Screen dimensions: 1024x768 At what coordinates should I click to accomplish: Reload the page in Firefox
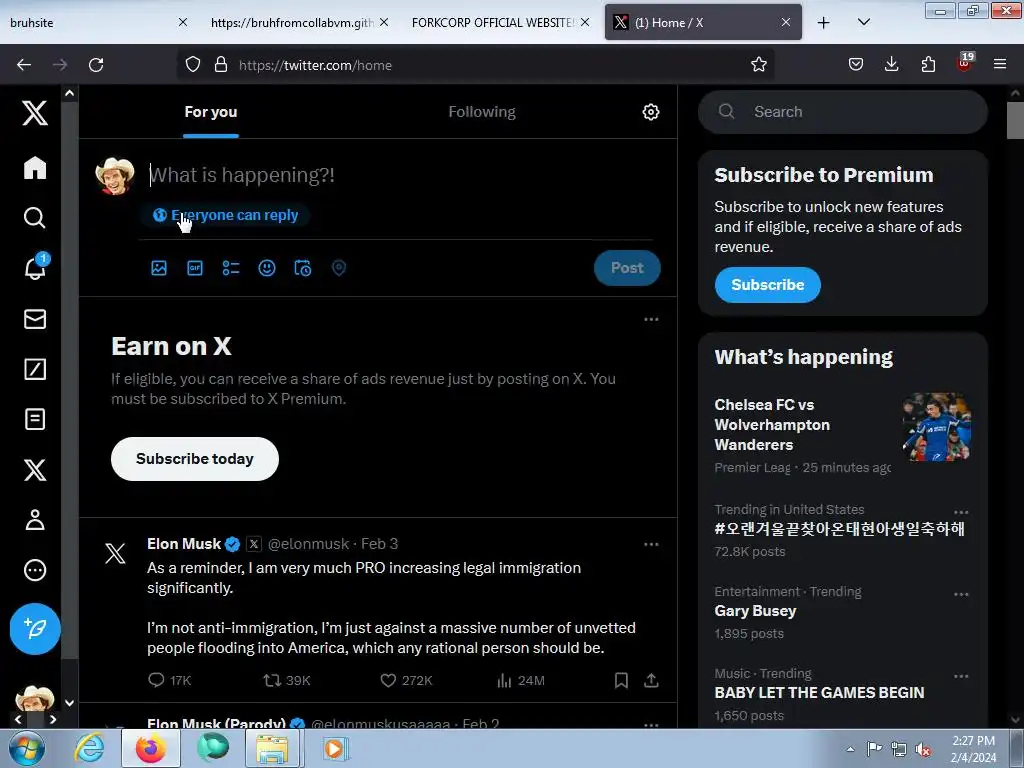click(96, 65)
